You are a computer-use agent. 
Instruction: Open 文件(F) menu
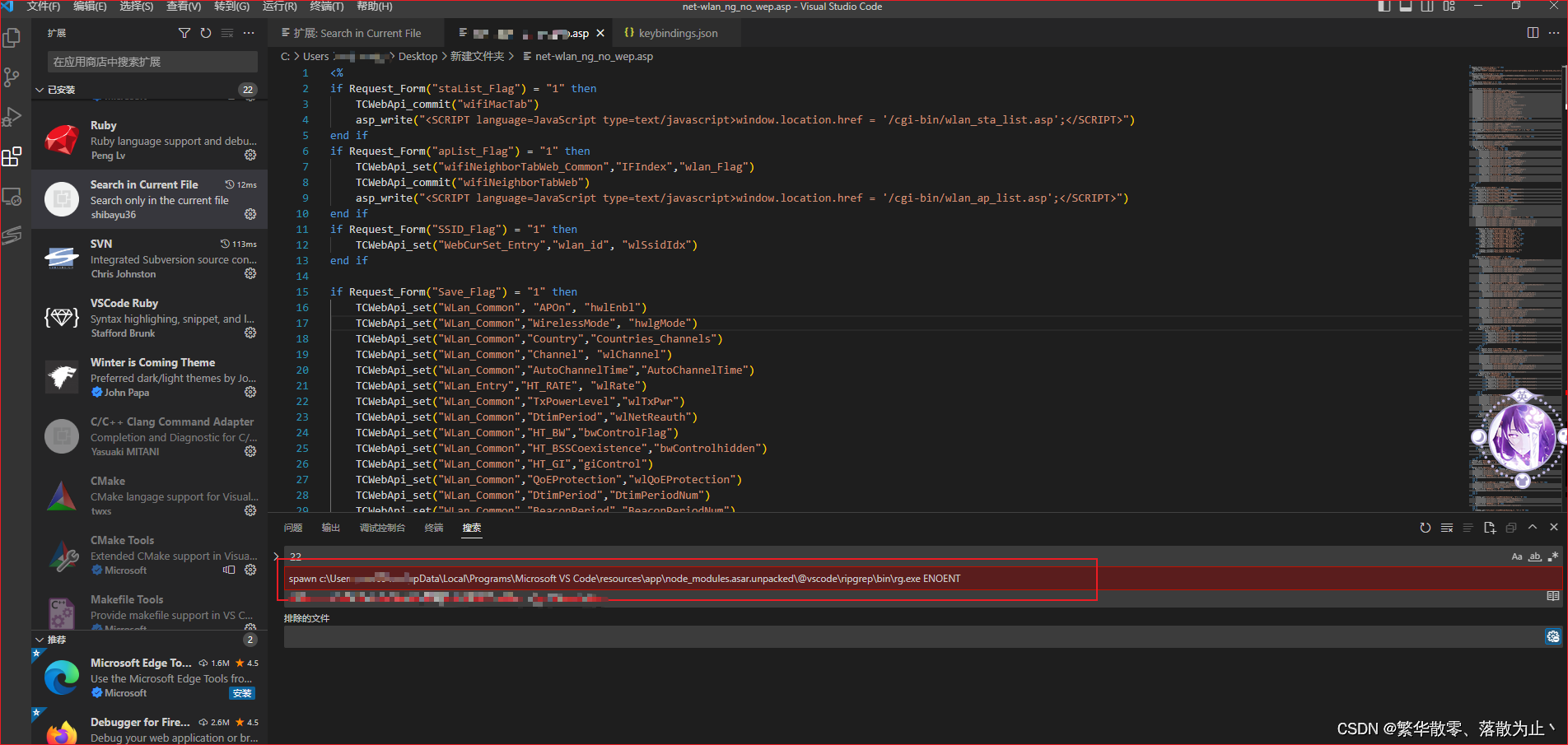click(x=44, y=7)
